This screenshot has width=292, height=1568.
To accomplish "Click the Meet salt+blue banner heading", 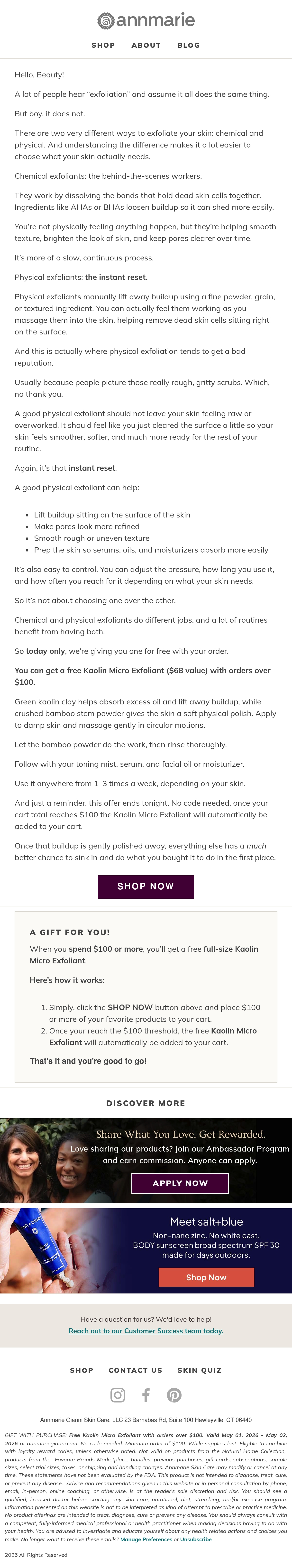I will point(206,1221).
